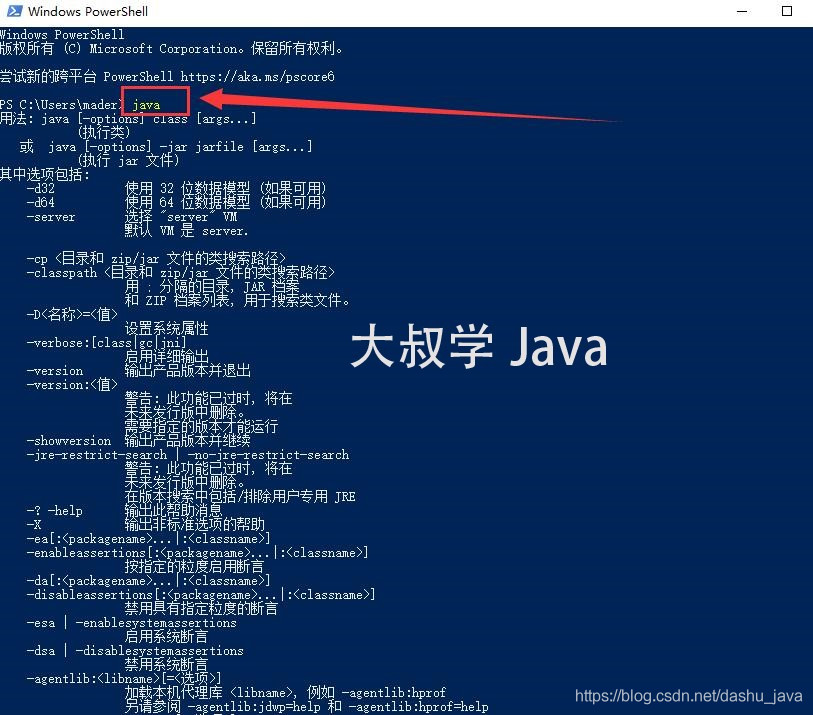Click the '-D<名称>=<值>' option
The width and height of the screenshot is (813, 715).
[x=72, y=314]
